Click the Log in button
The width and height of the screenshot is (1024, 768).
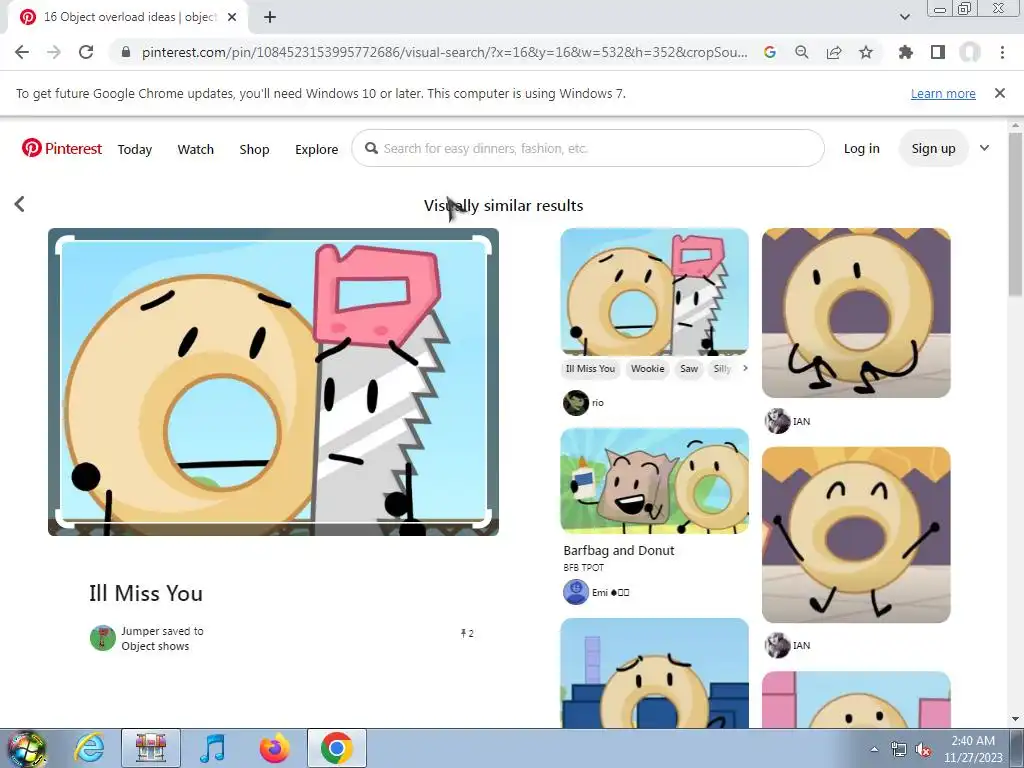coord(861,148)
